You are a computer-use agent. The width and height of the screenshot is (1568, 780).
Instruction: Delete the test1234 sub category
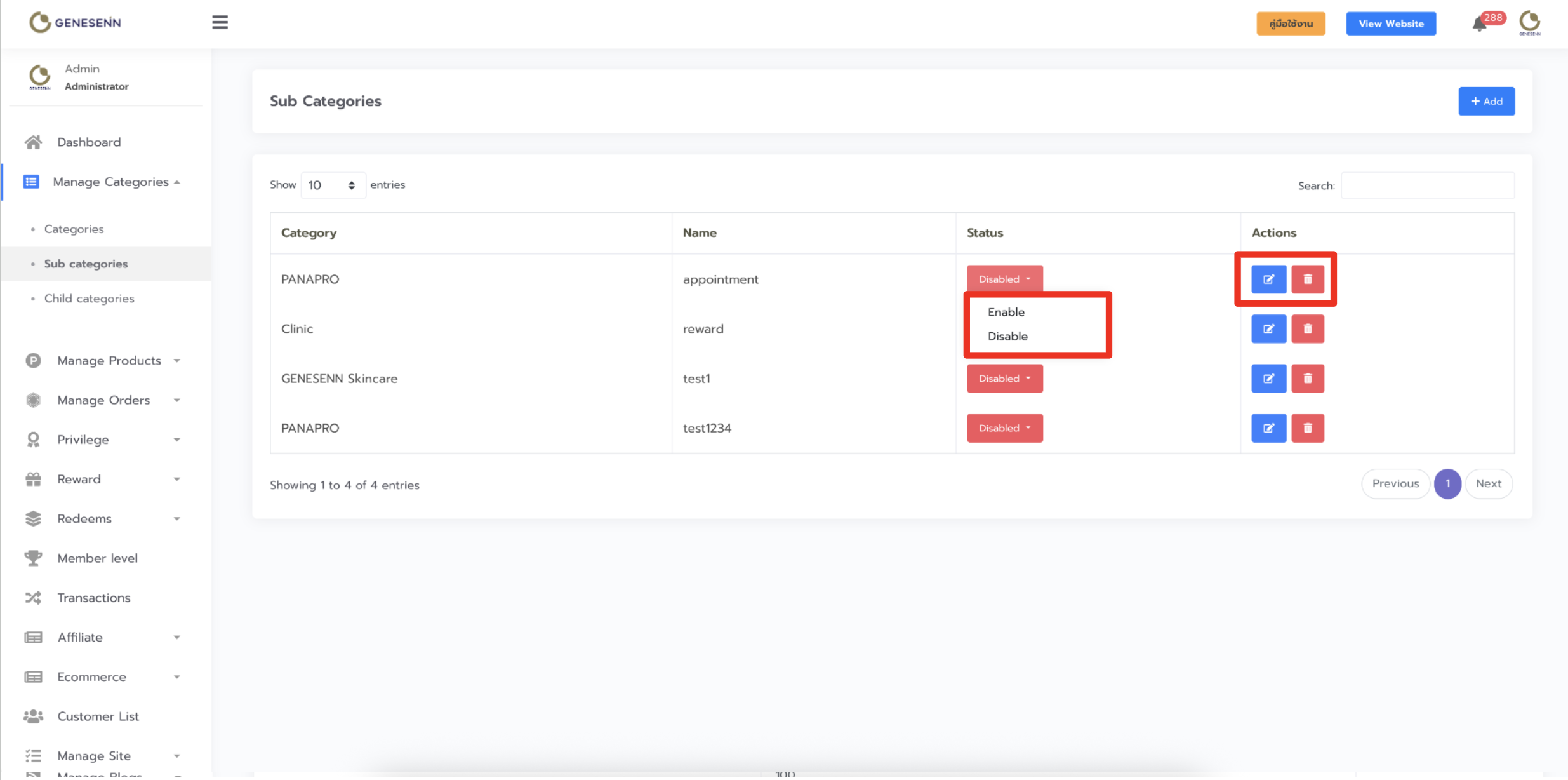[1307, 428]
